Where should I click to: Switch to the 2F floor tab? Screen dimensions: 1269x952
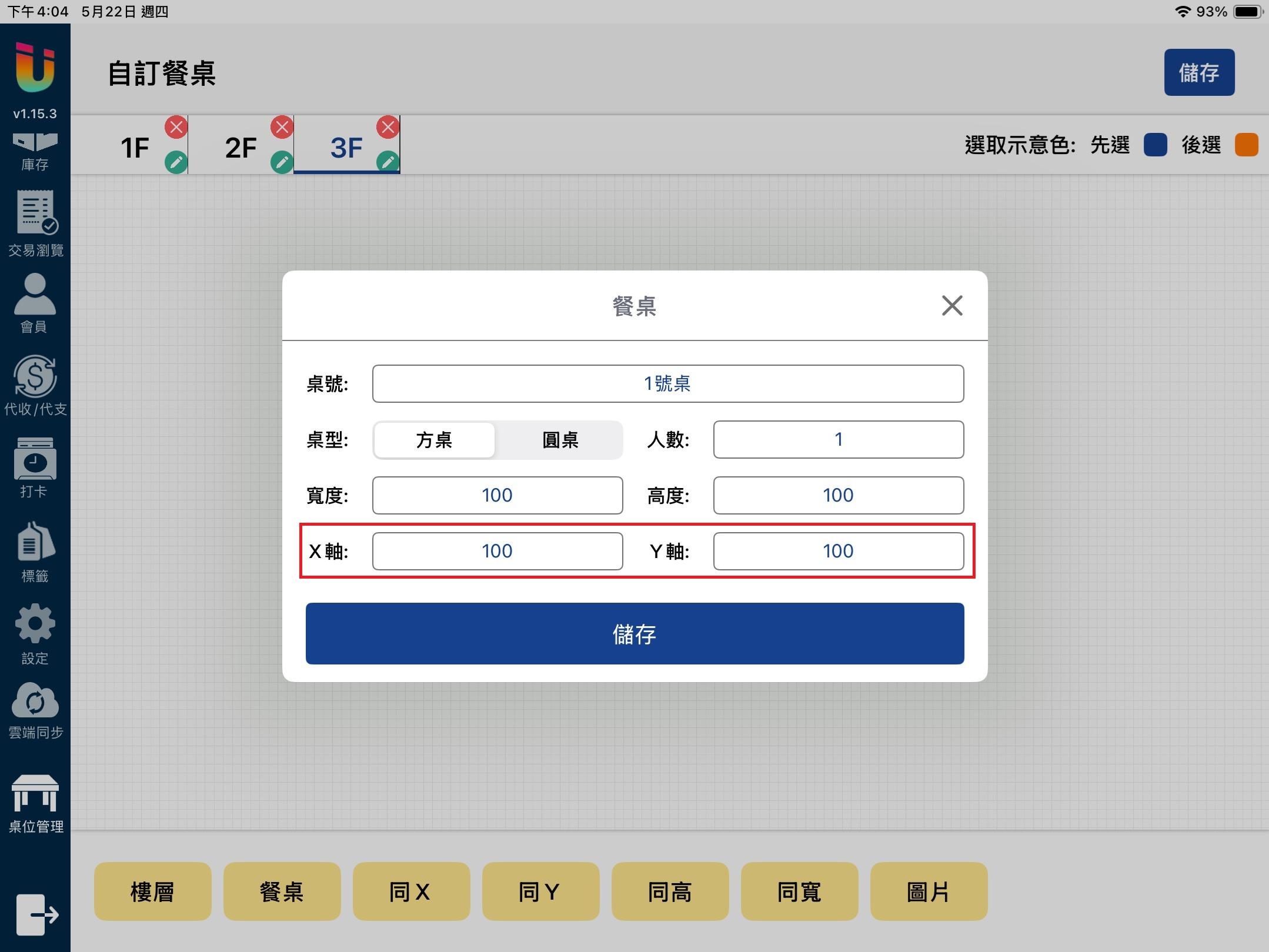tap(241, 147)
